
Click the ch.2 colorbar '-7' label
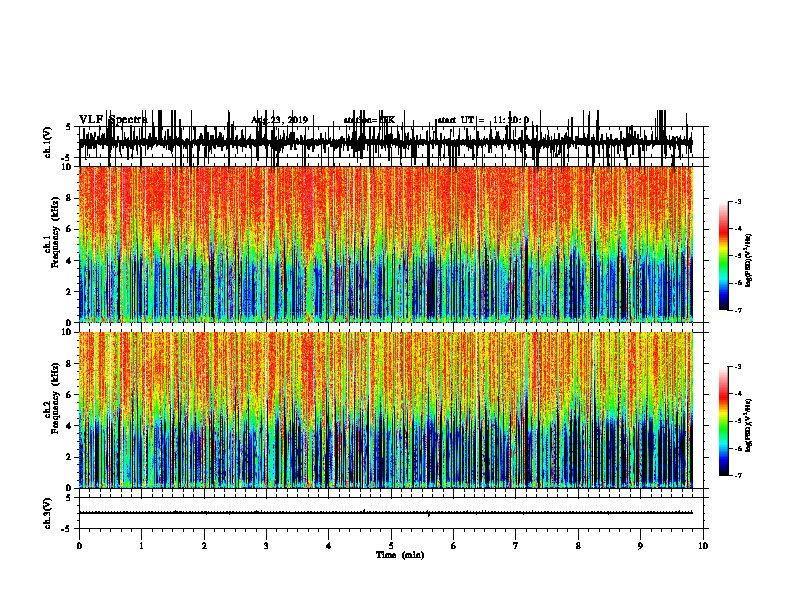click(738, 475)
